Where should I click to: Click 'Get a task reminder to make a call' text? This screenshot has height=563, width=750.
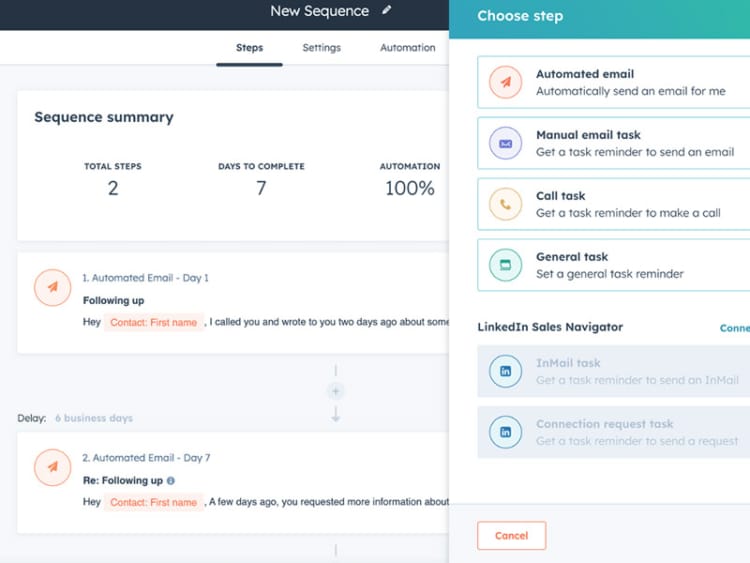[628, 213]
